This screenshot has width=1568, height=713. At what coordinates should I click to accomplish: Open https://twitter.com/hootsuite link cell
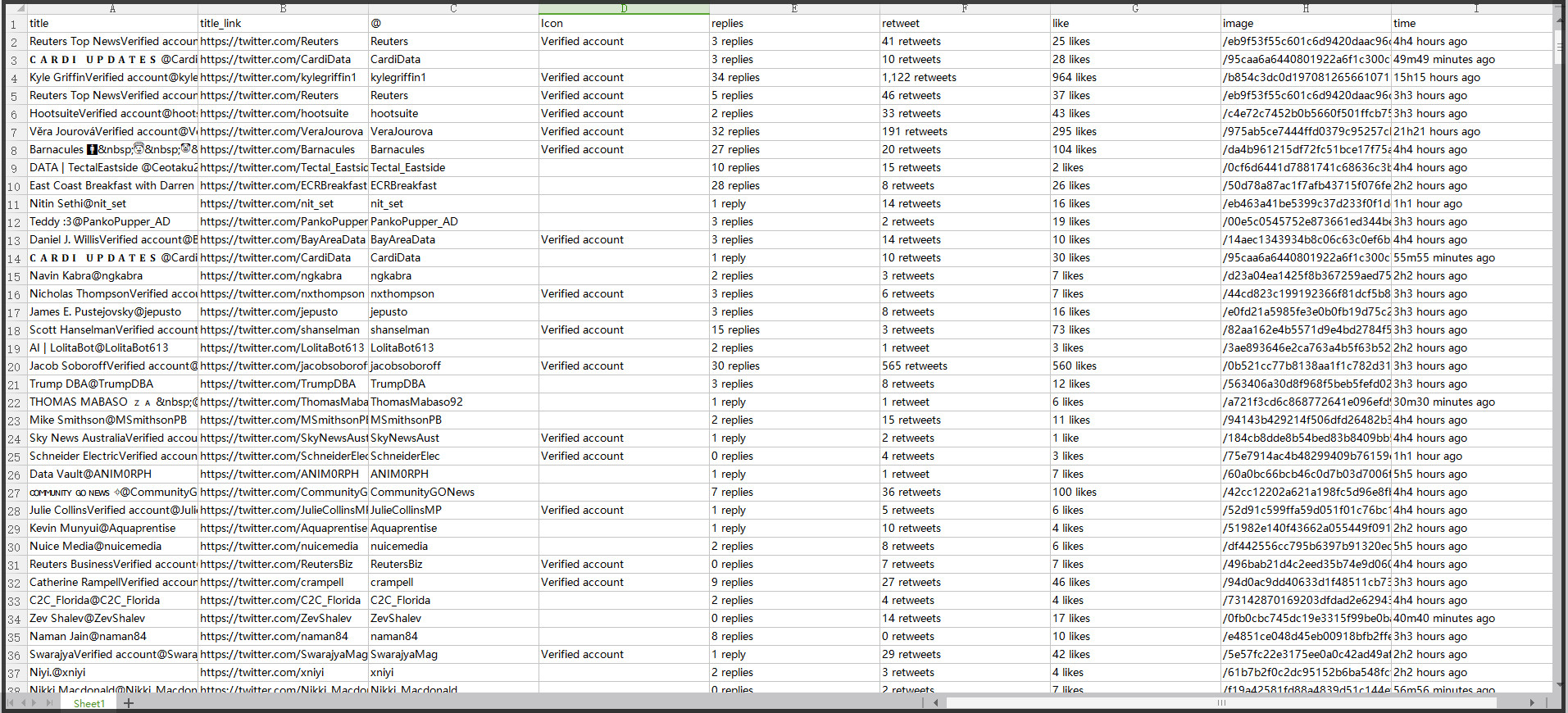pos(283,113)
